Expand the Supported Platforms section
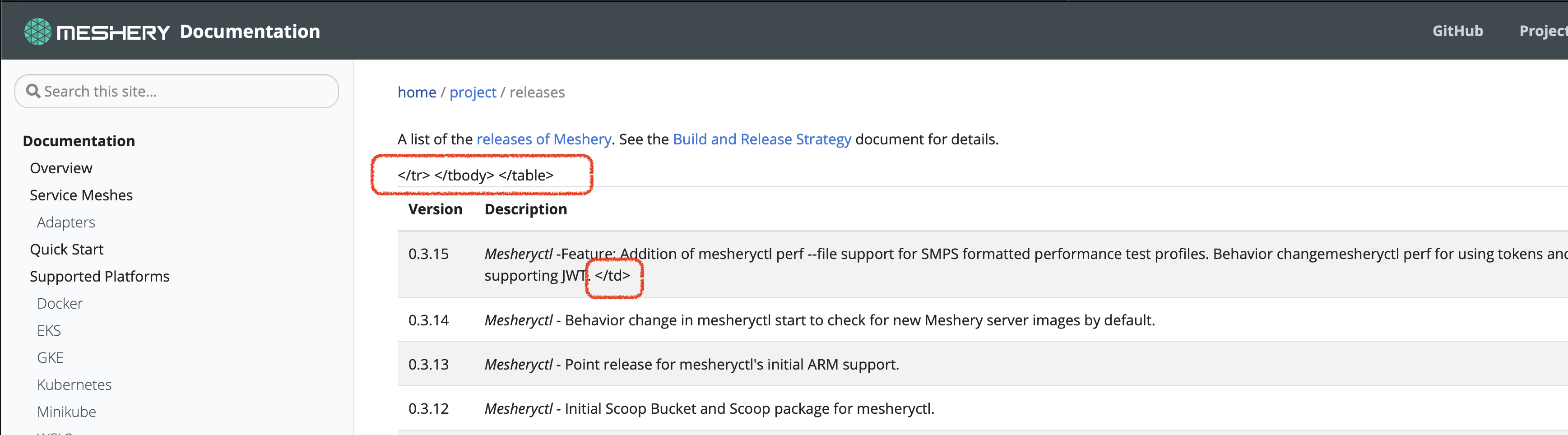The image size is (1568, 435). click(99, 276)
